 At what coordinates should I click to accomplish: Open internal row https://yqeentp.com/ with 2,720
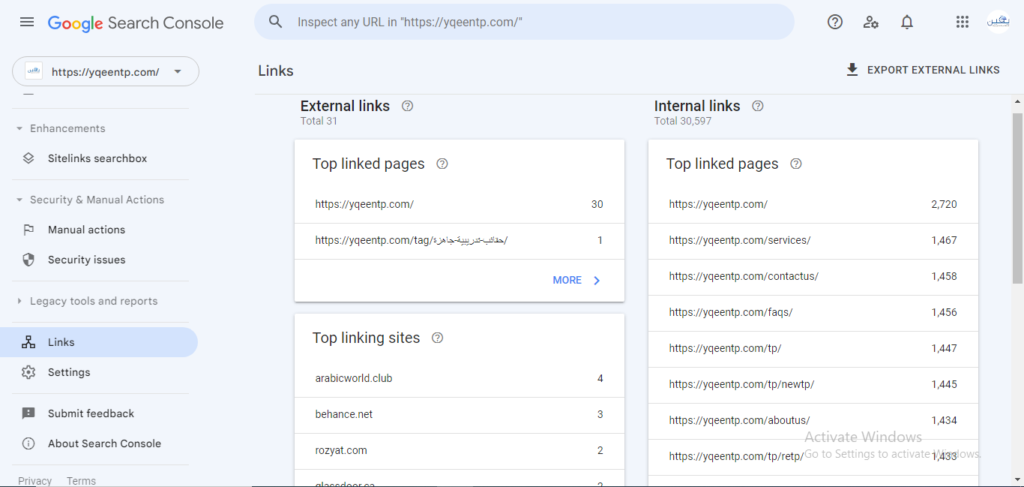pos(813,204)
